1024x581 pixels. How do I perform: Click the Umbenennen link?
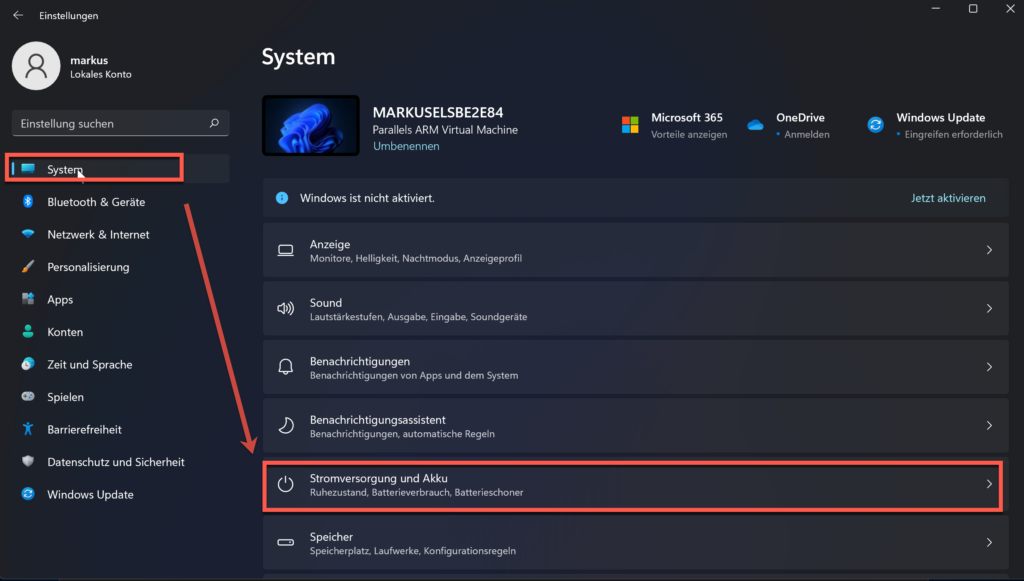406,146
